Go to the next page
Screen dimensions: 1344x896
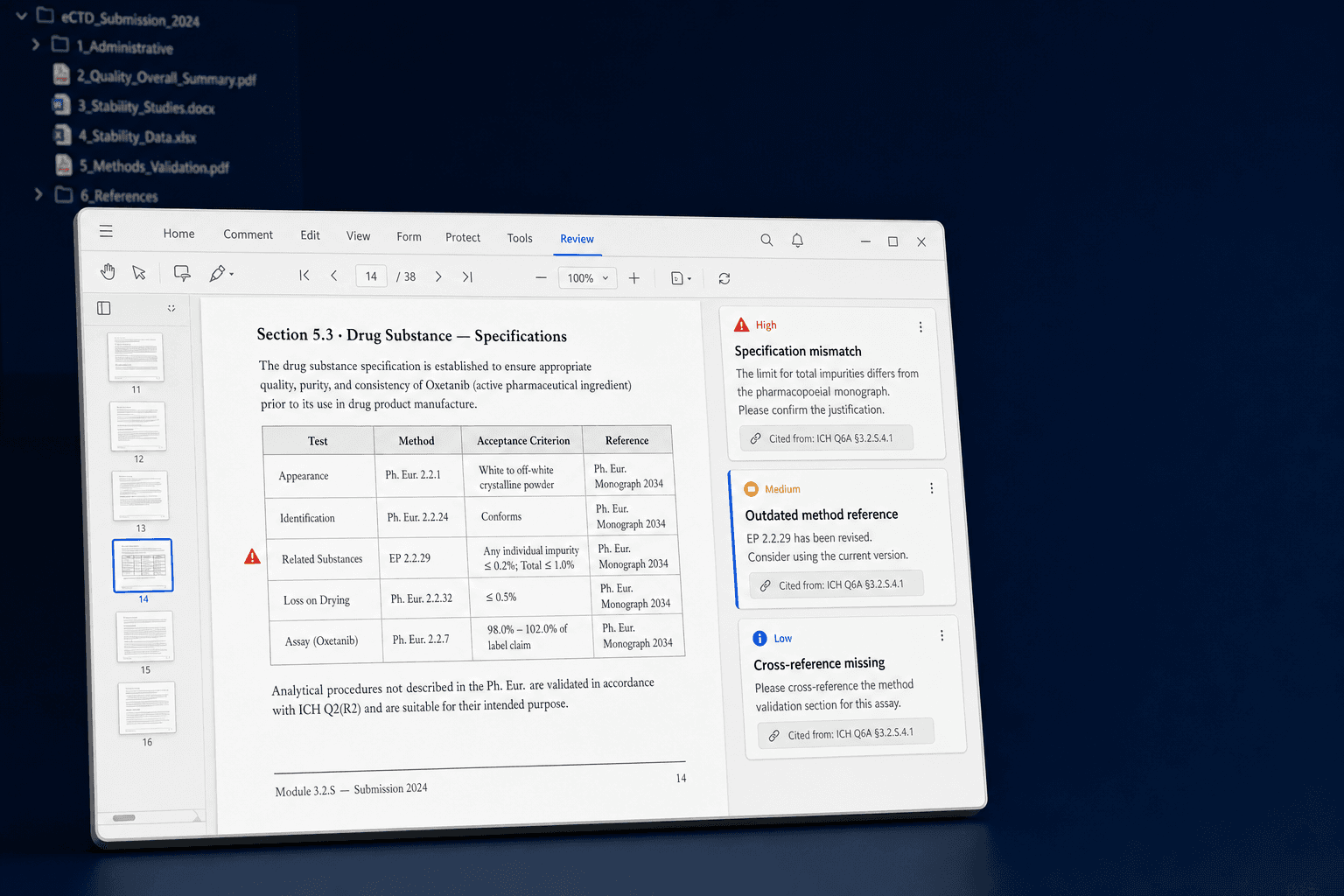click(438, 276)
